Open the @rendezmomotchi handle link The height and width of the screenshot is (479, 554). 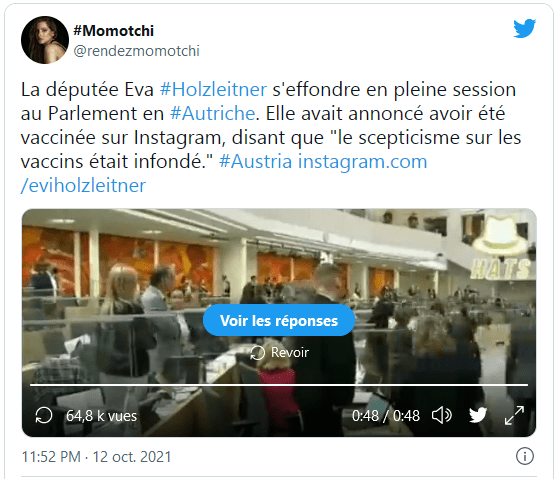[x=136, y=51]
